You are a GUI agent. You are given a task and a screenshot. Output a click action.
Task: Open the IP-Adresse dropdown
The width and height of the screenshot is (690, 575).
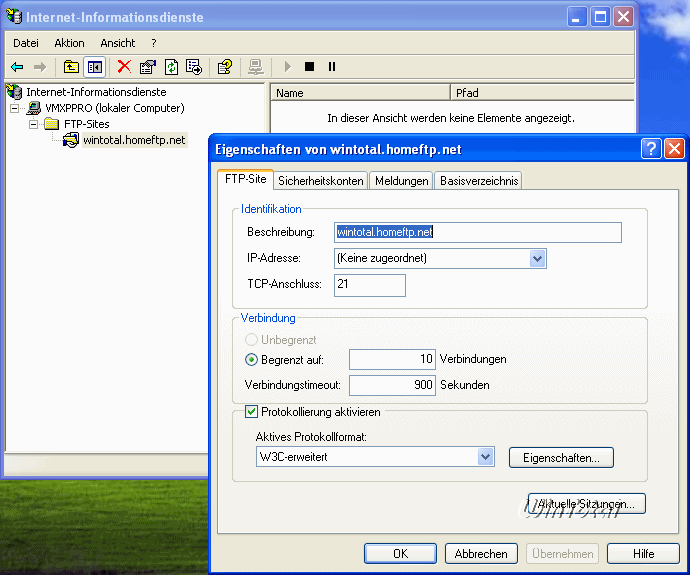[x=537, y=258]
